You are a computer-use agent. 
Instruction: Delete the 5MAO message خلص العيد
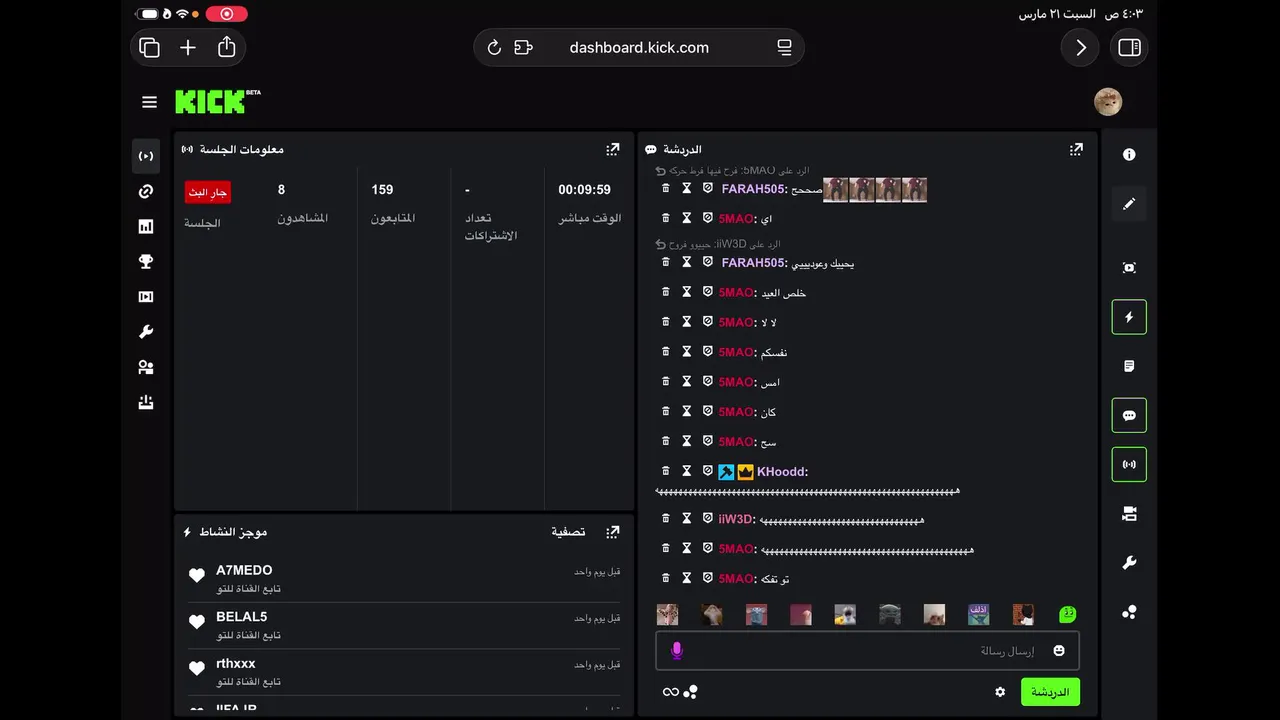(x=666, y=292)
